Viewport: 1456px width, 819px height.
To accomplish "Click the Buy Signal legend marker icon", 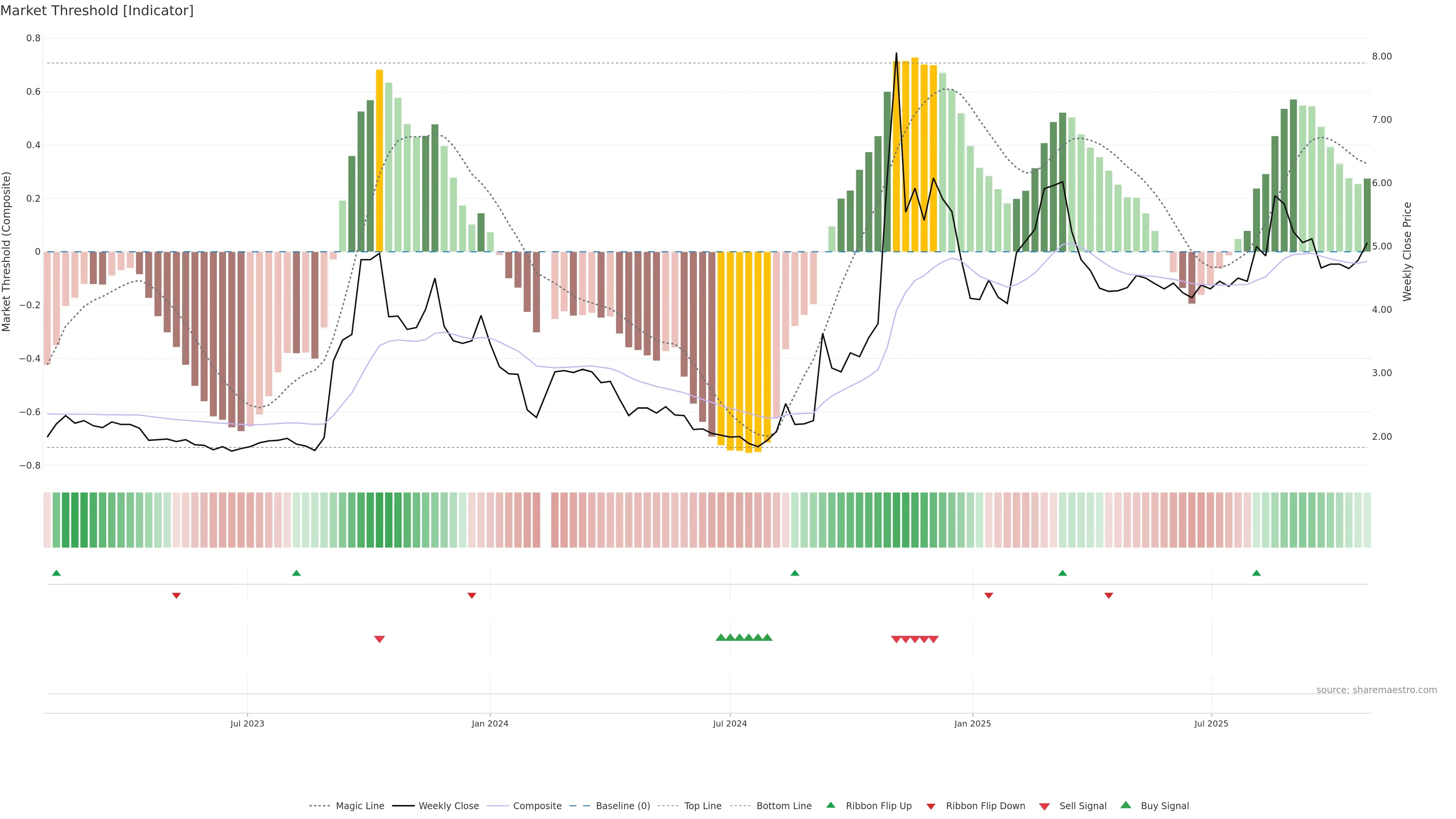I will click(x=1126, y=805).
